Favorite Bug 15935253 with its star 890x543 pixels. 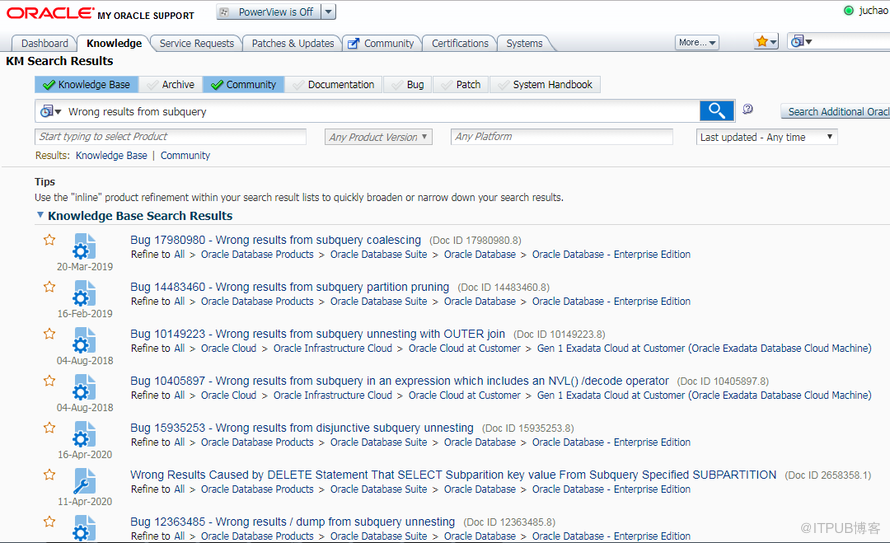[x=49, y=428]
